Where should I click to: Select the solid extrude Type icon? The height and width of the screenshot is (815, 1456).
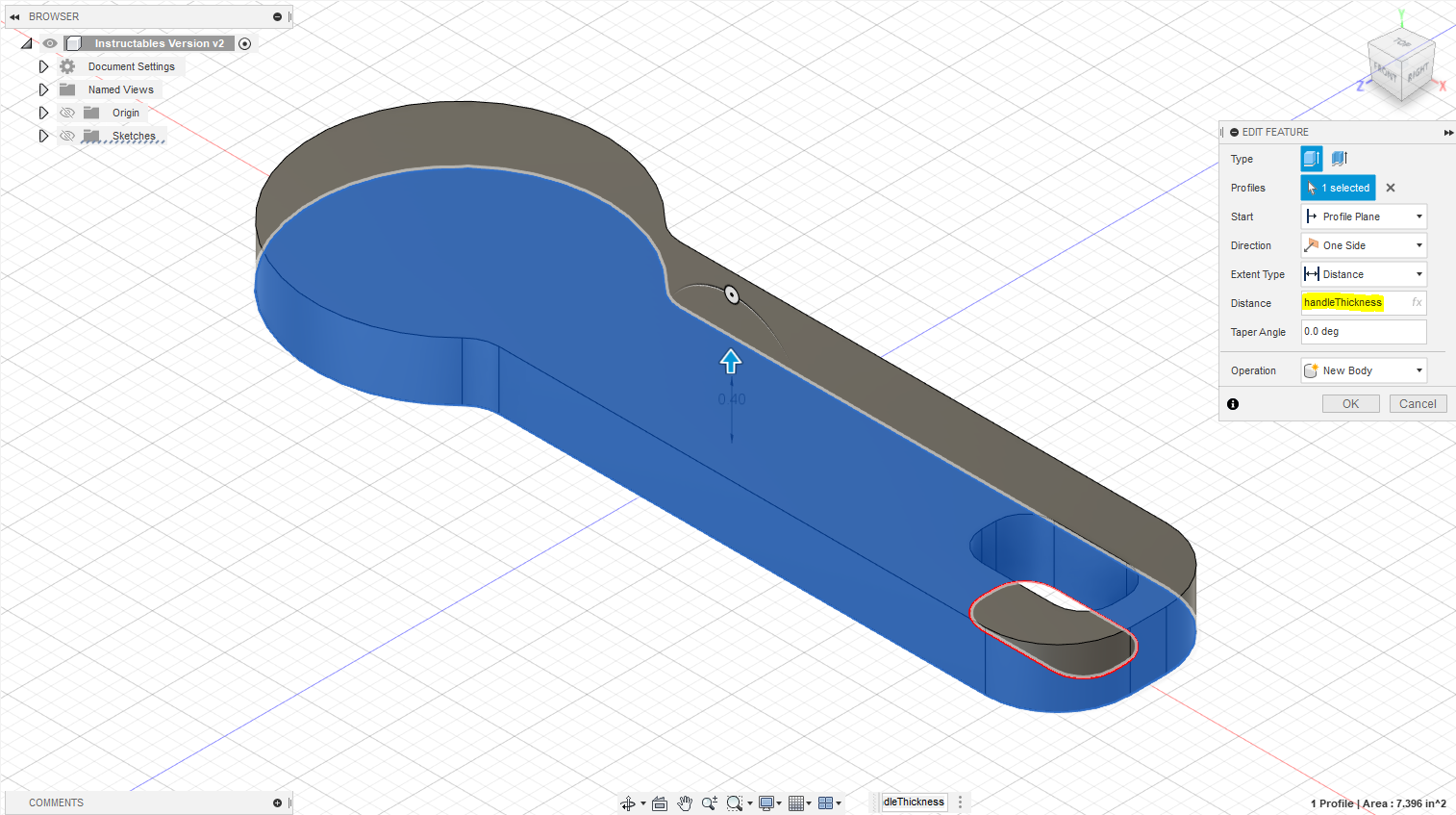1311,158
